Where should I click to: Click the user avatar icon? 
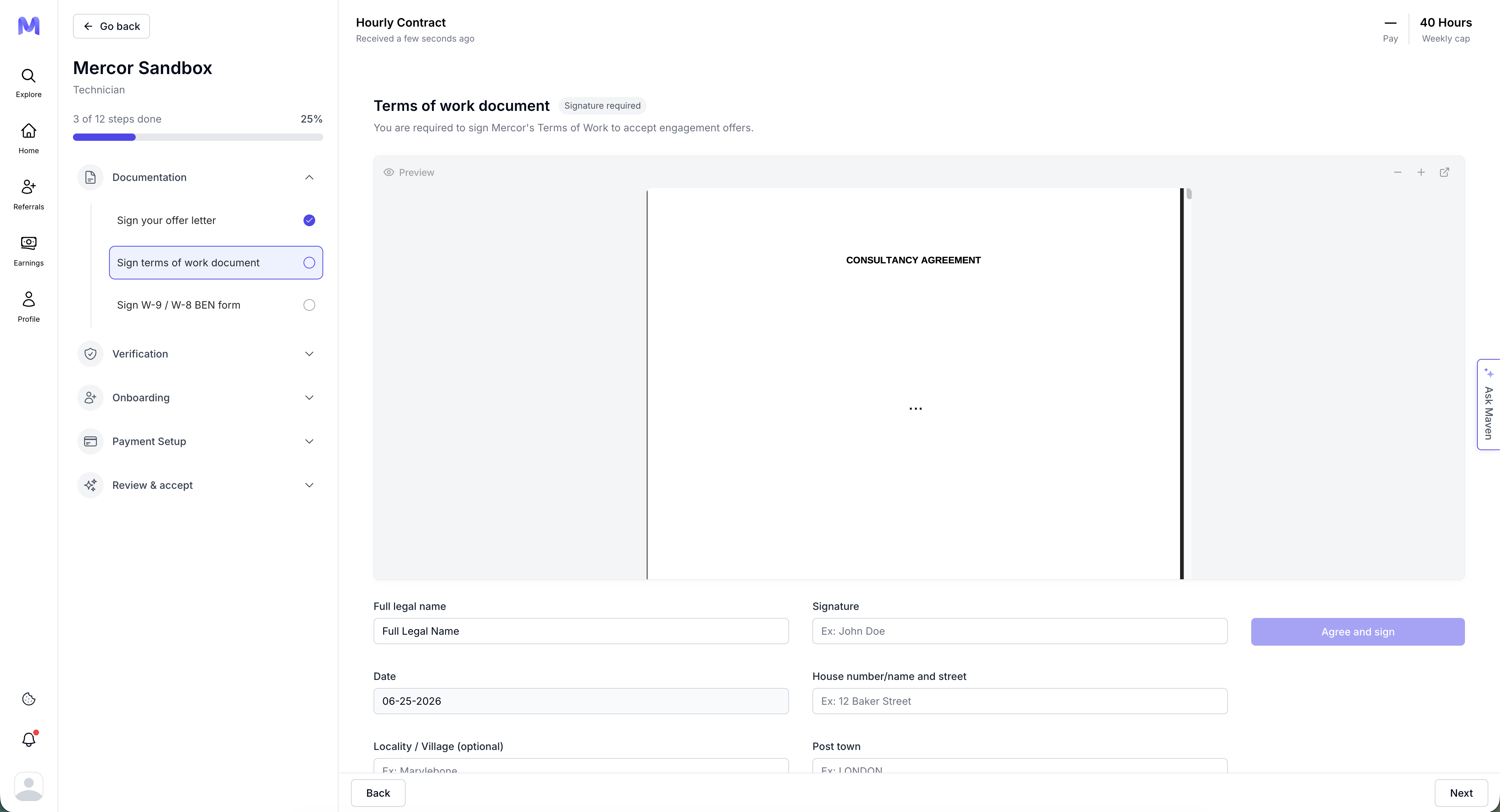click(28, 787)
